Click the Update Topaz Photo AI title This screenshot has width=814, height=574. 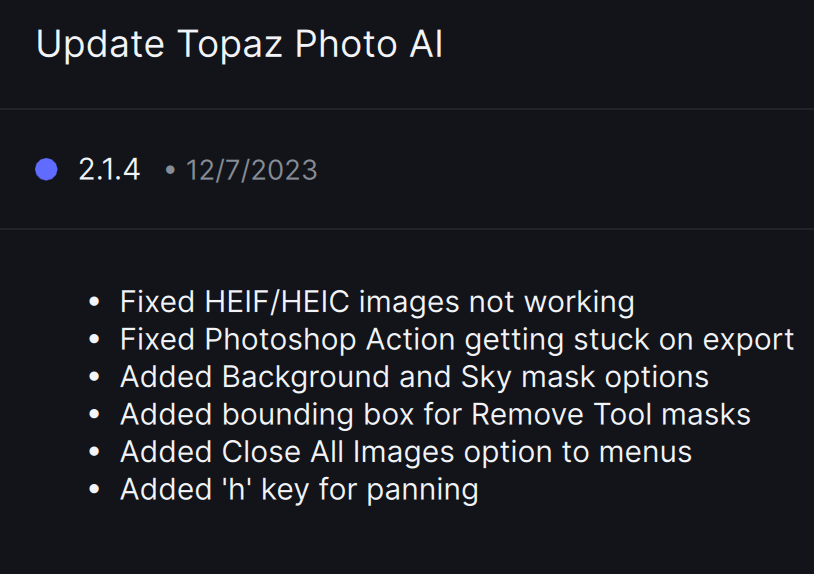(x=239, y=45)
